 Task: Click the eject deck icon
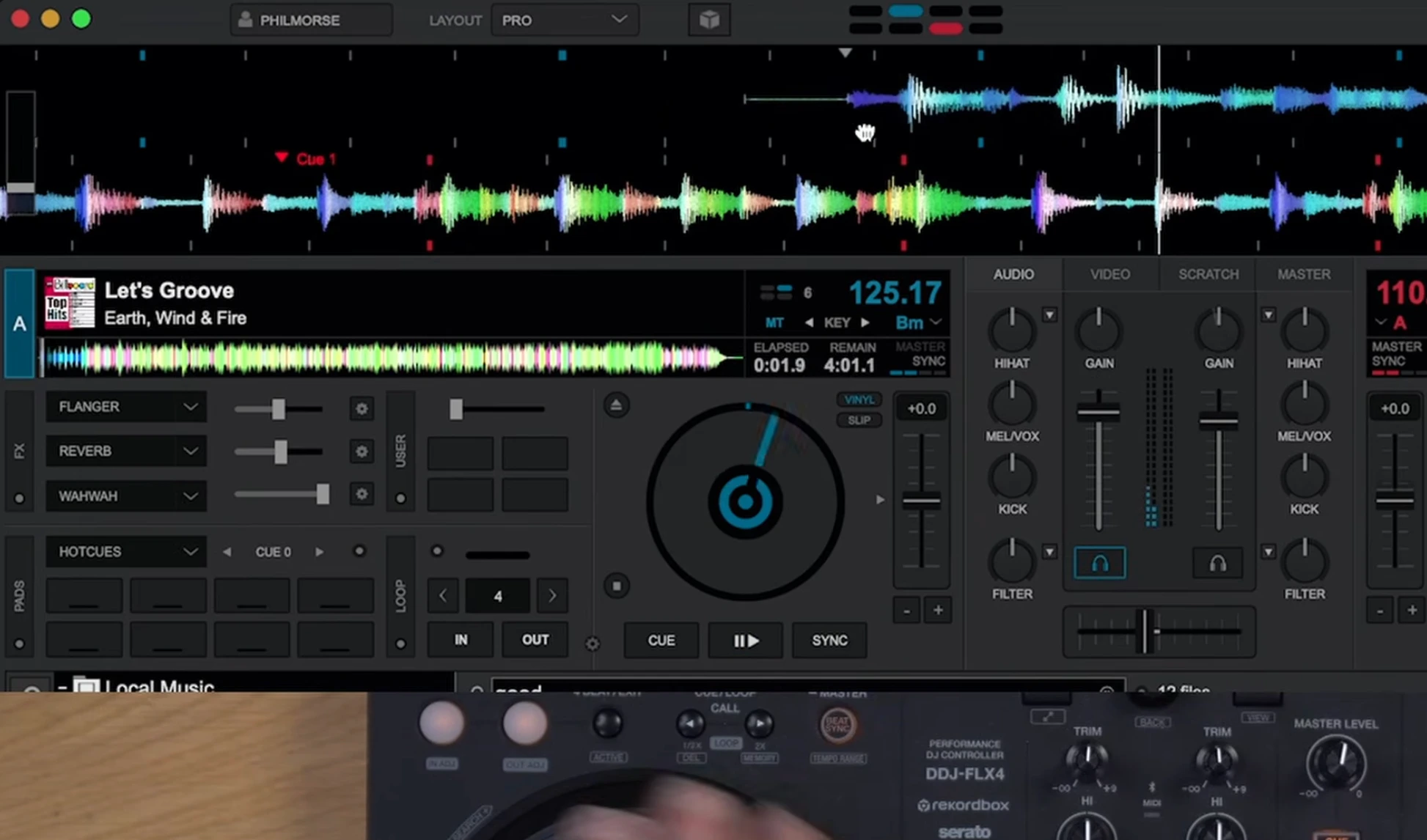[x=616, y=405]
